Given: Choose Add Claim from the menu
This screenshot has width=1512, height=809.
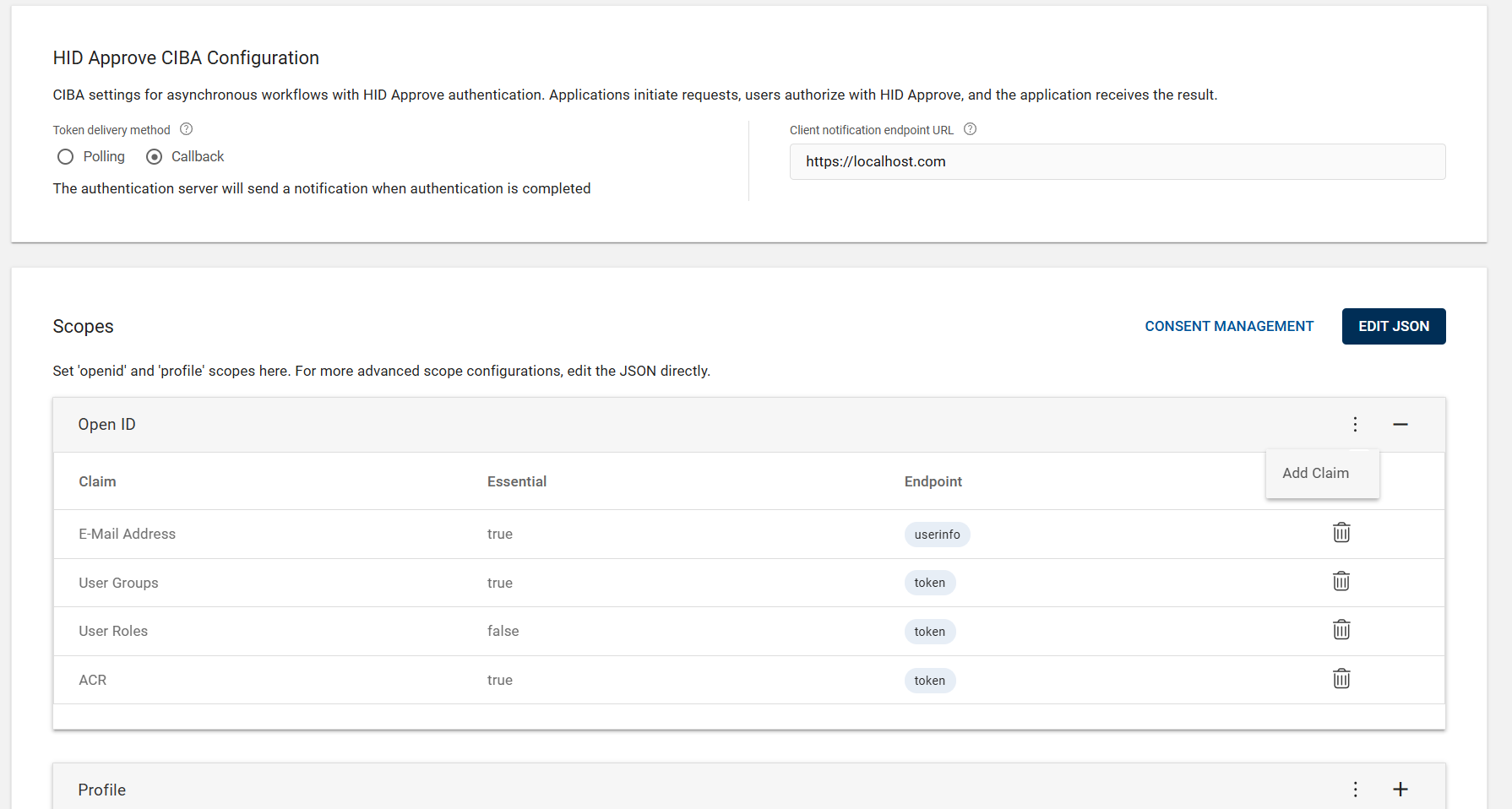Looking at the screenshot, I should coord(1315,473).
